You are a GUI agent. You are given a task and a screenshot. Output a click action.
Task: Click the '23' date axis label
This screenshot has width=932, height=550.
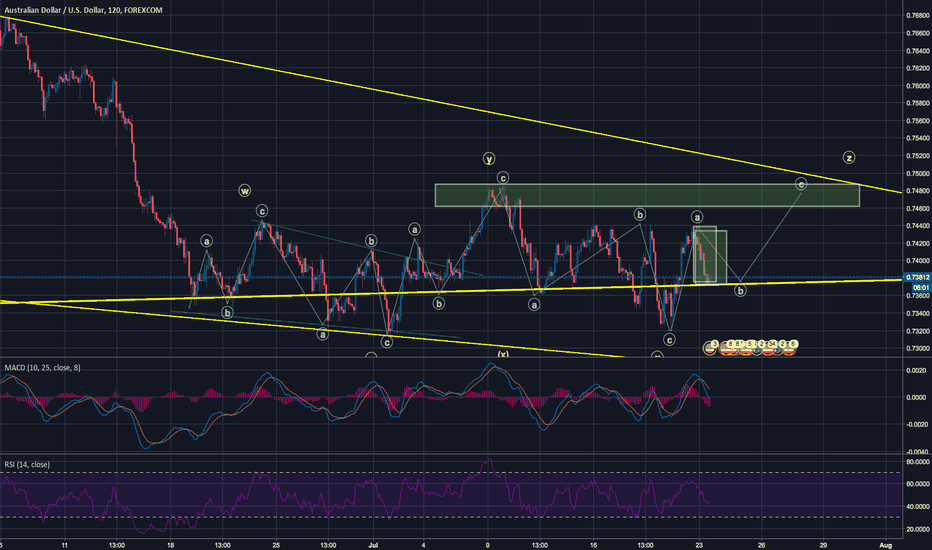[700, 545]
